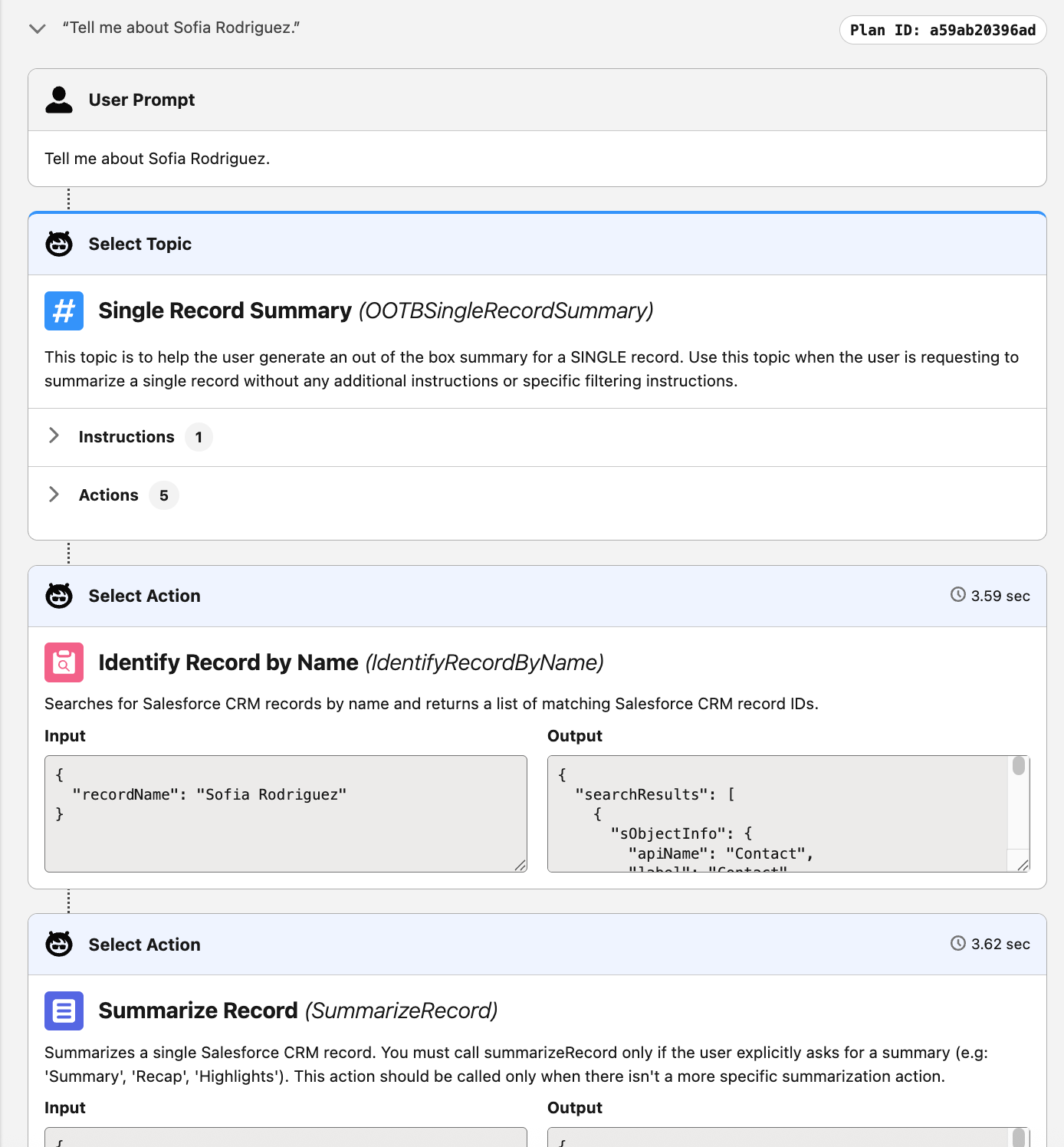Expand the Actions section
The height and width of the screenshot is (1147, 1064).
click(x=54, y=495)
